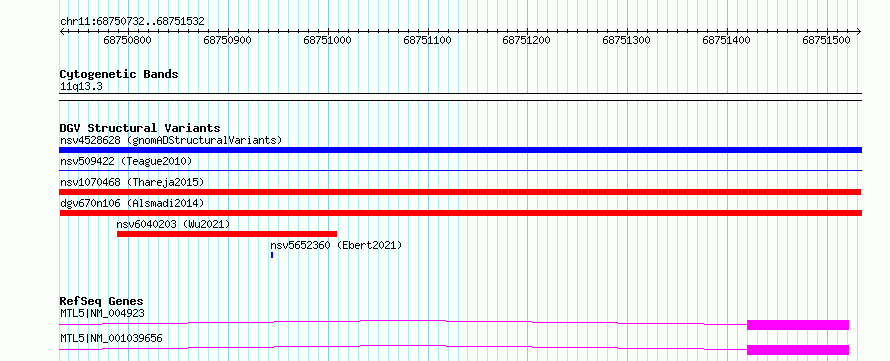Click ruler position 68751400
Screen dimensions: 890x361
coord(727,41)
